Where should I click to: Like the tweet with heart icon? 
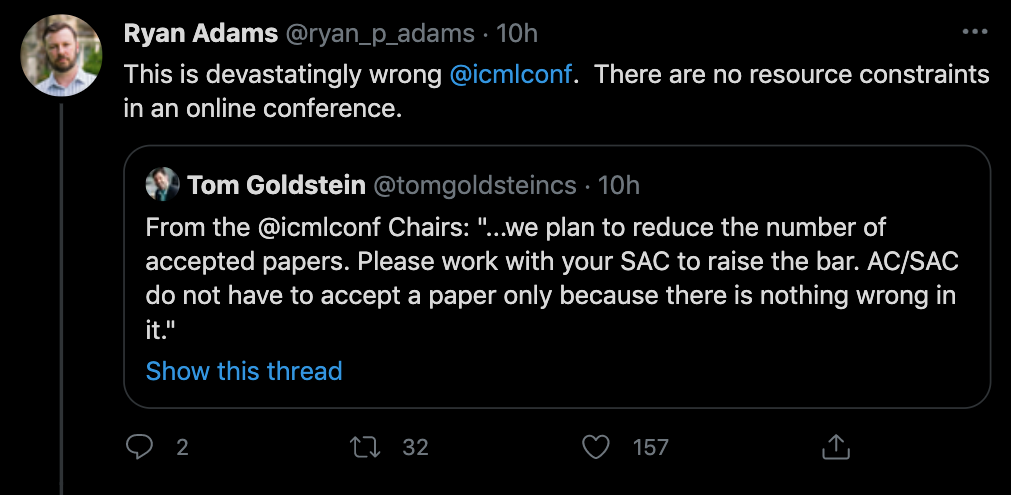(x=595, y=447)
